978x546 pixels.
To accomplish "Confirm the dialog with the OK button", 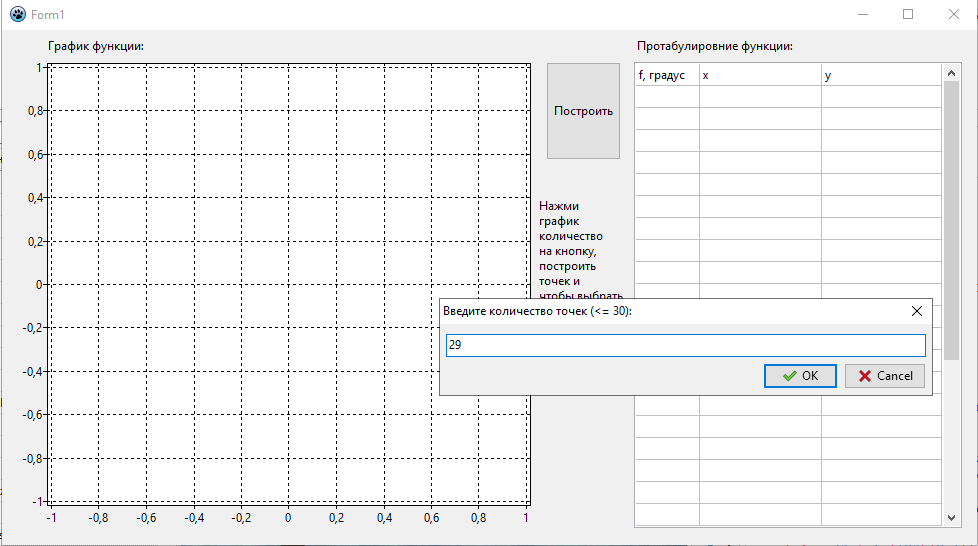I will pos(800,376).
